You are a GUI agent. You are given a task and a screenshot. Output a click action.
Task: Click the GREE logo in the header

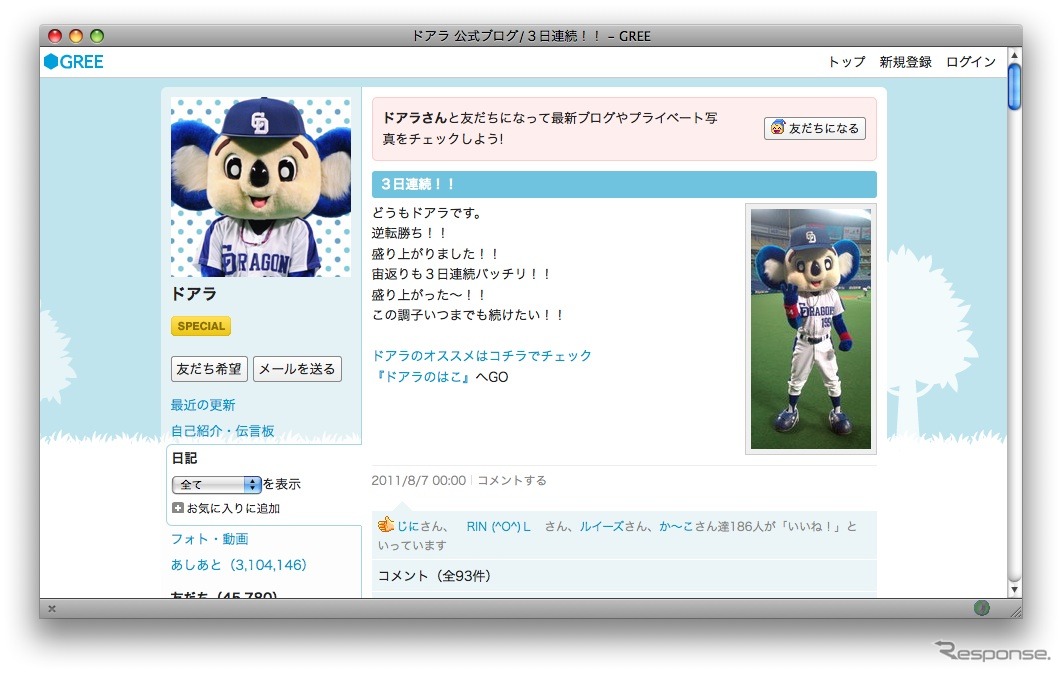(74, 62)
